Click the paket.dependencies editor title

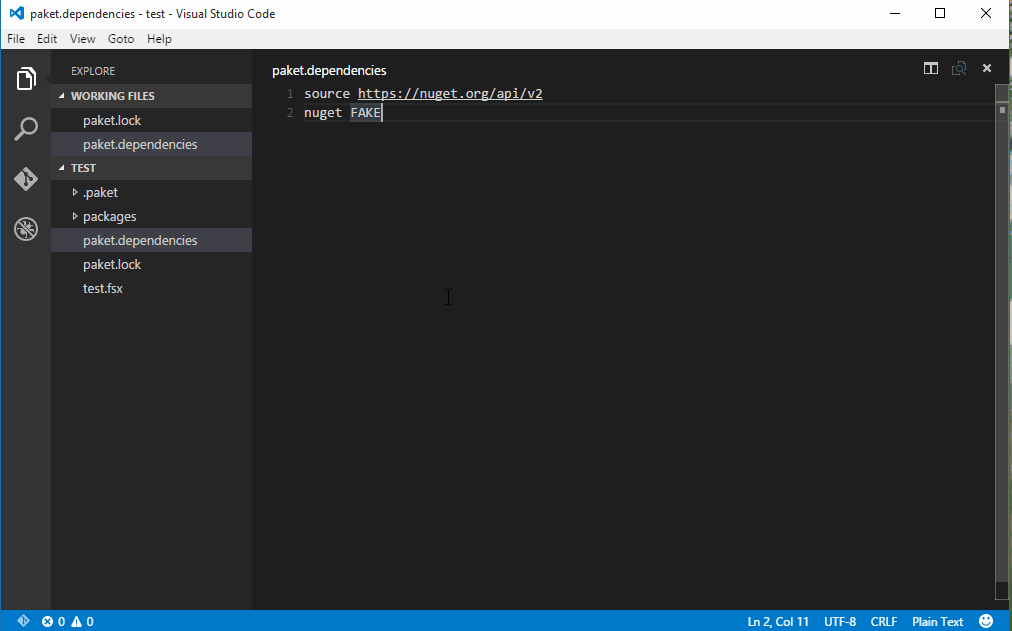329,70
